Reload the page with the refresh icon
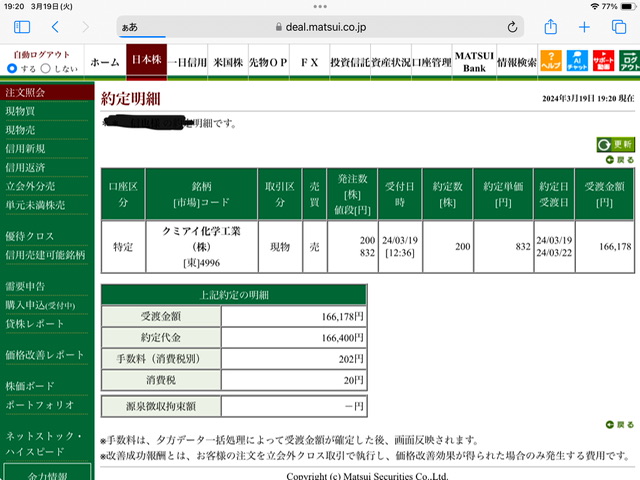The image size is (640, 480). click(512, 27)
